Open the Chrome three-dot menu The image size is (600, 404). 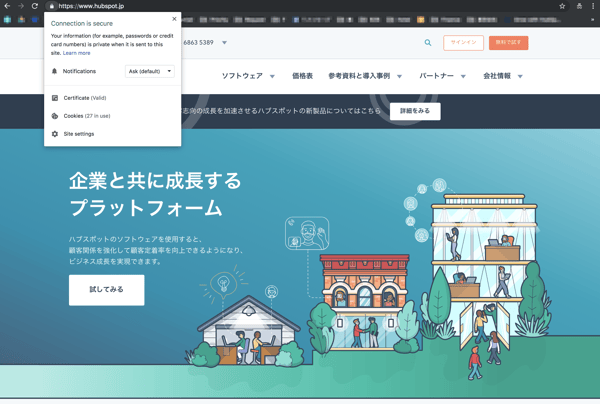(593, 6)
